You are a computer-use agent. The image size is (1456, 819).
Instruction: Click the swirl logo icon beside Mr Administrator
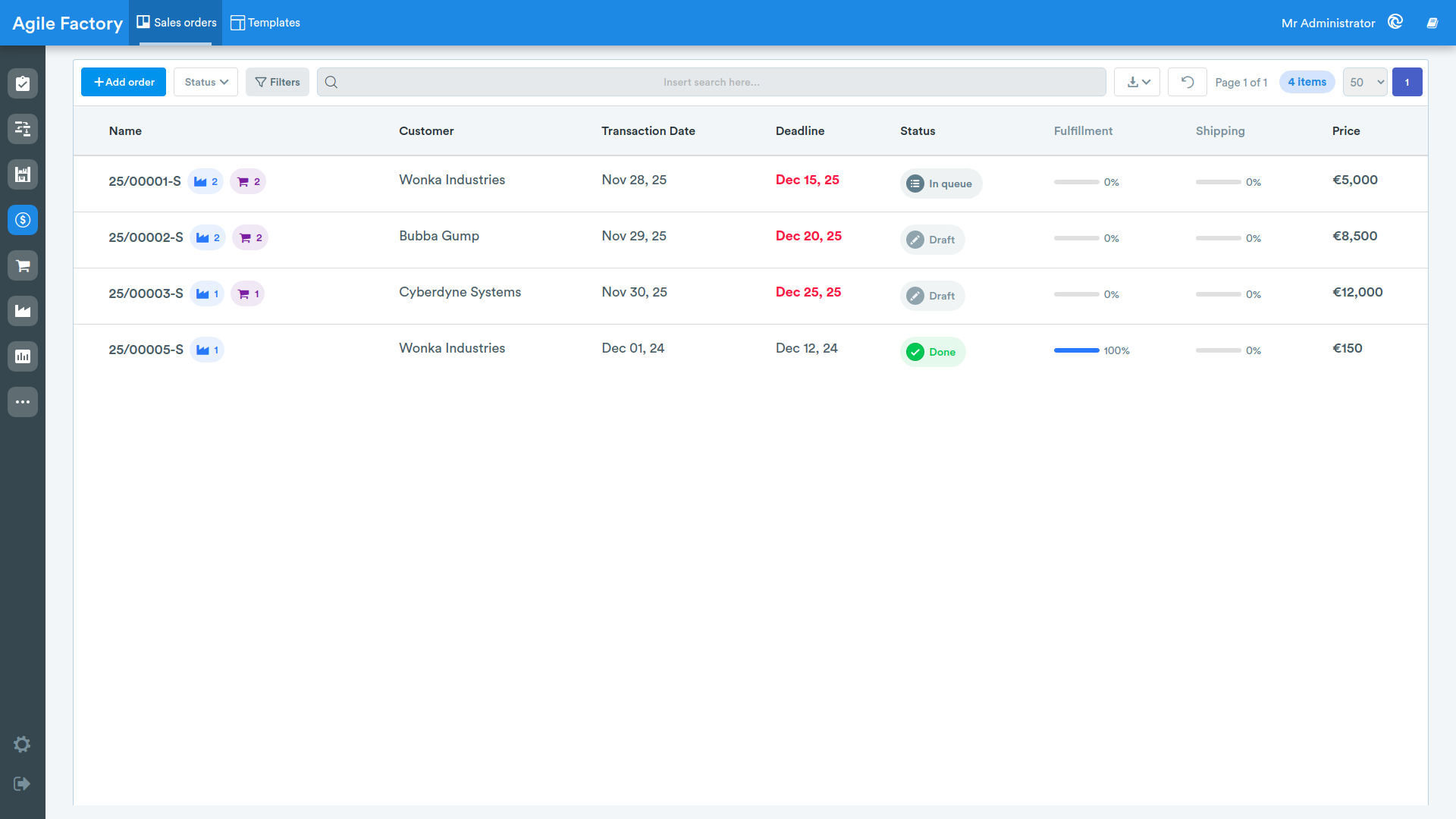(x=1395, y=22)
